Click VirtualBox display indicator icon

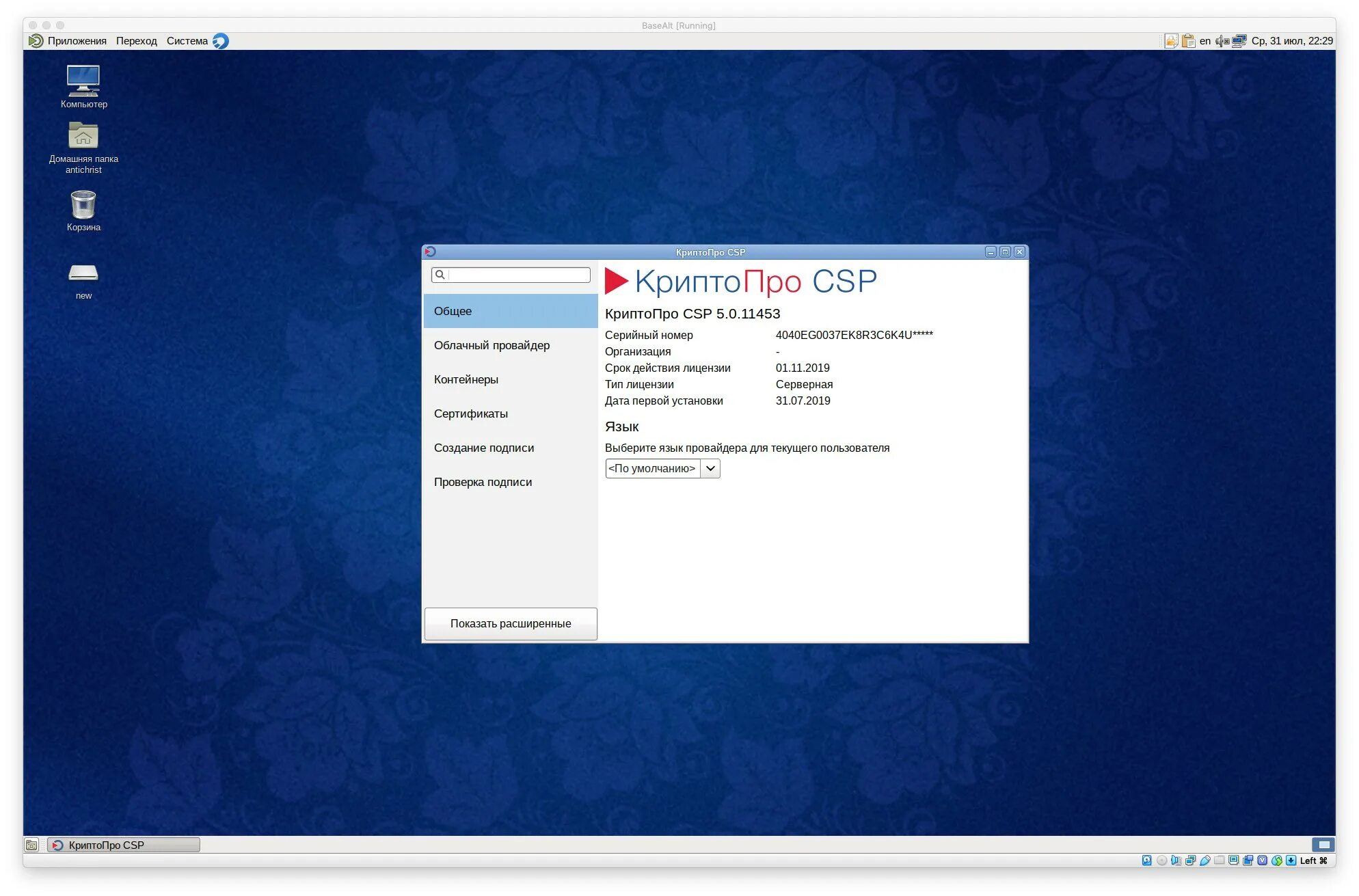click(1233, 860)
